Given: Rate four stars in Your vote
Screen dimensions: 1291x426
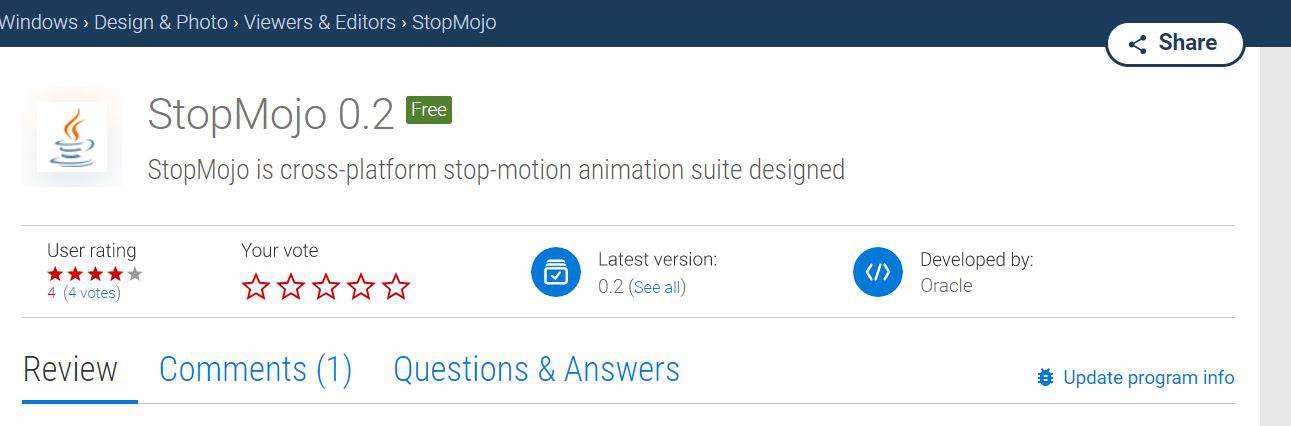Looking at the screenshot, I should pyautogui.click(x=361, y=287).
